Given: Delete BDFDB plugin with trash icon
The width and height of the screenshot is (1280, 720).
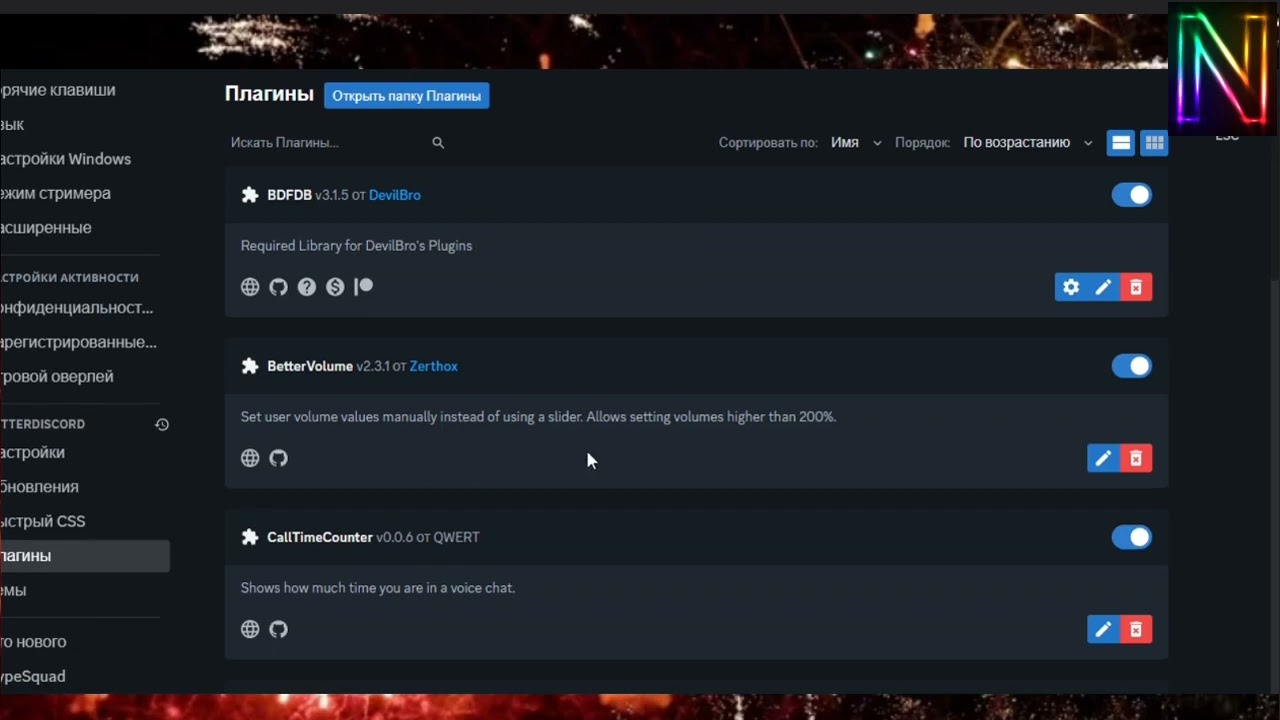Looking at the screenshot, I should 1136,287.
